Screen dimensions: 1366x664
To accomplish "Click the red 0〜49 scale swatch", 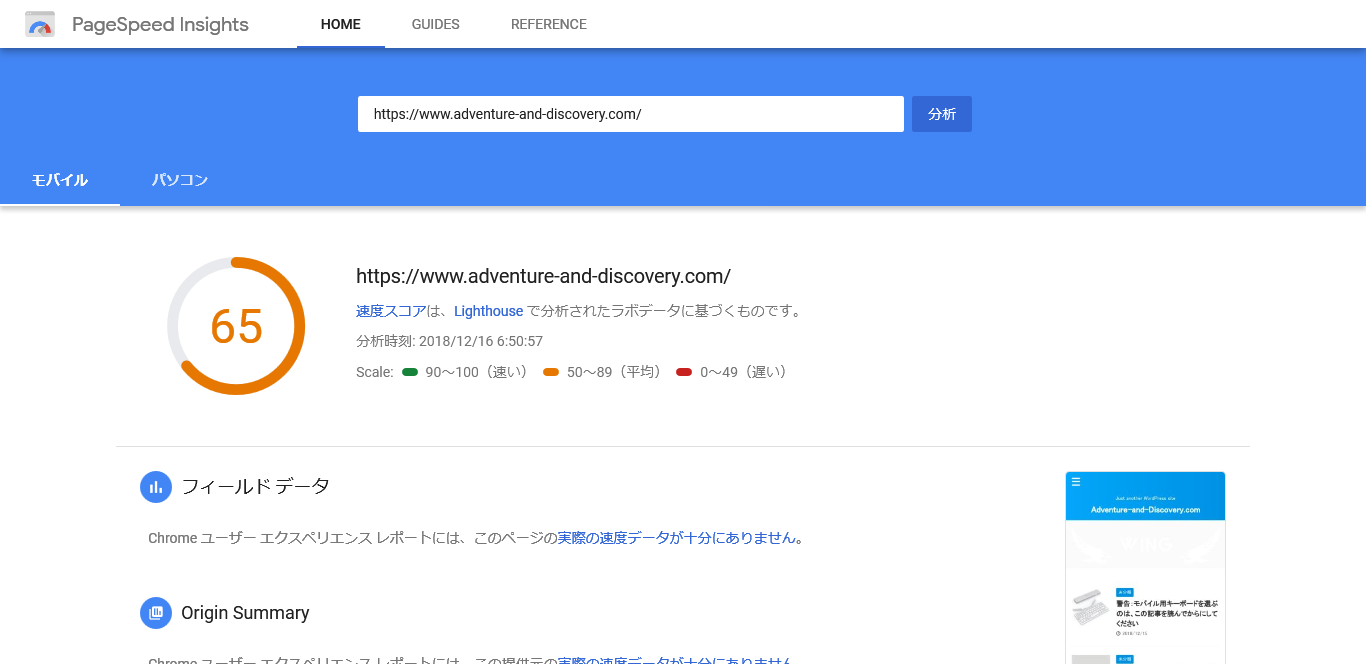I will point(684,372).
